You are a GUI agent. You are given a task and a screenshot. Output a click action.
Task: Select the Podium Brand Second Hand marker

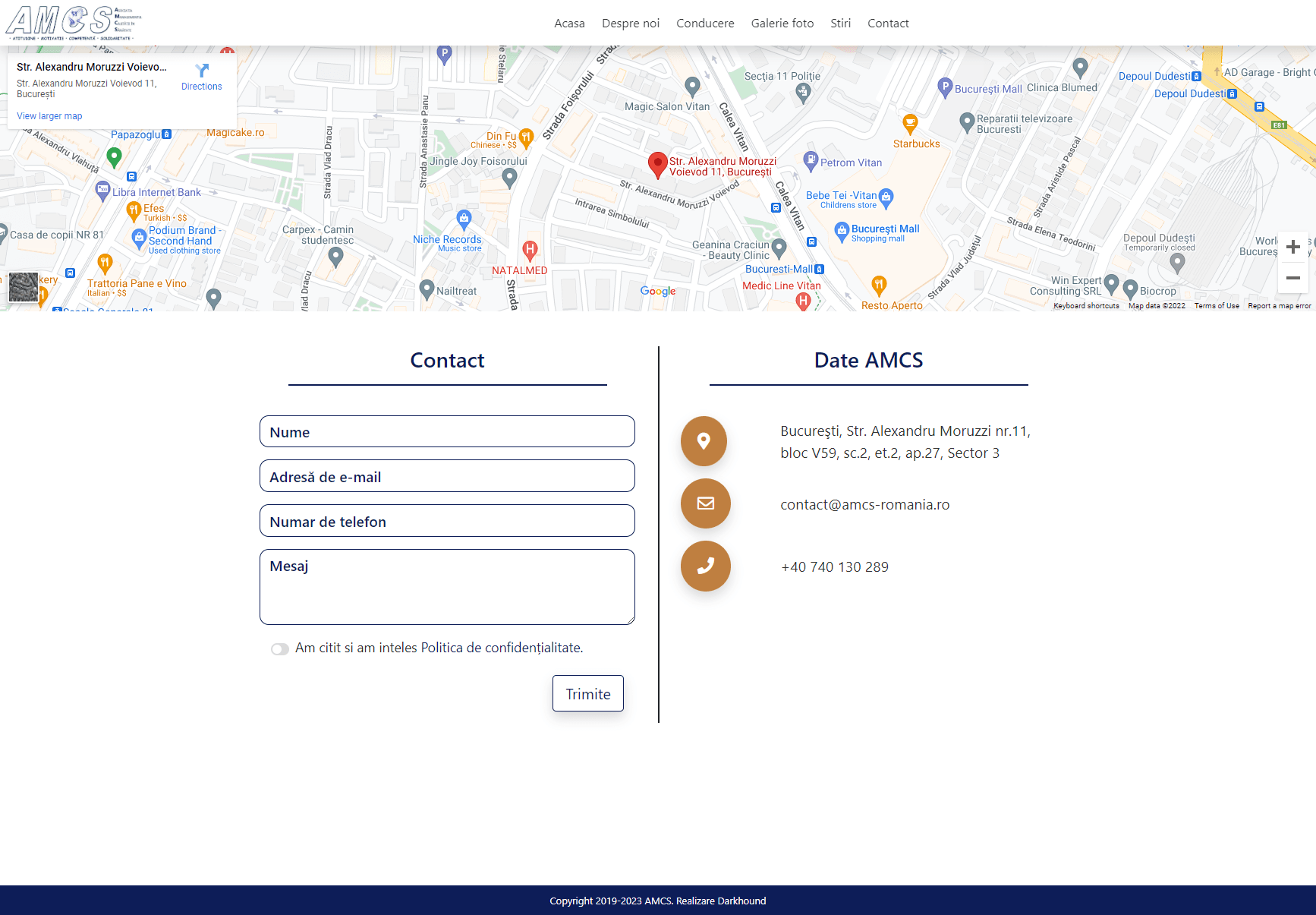click(139, 239)
